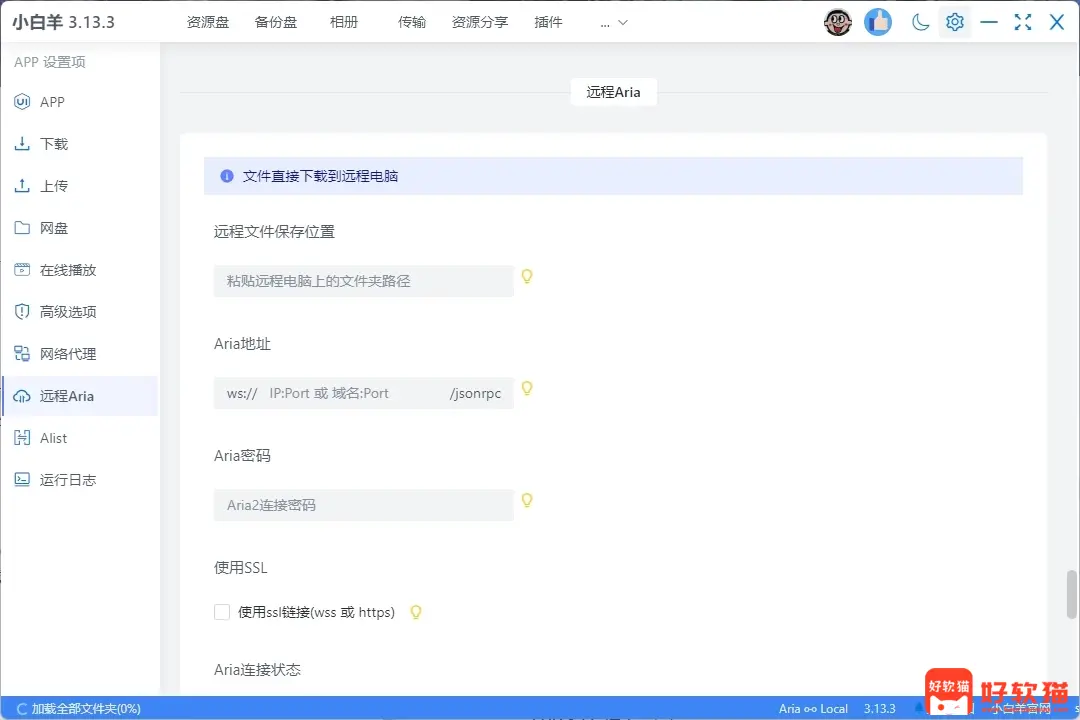Open 资源分享 tab

click(x=480, y=22)
